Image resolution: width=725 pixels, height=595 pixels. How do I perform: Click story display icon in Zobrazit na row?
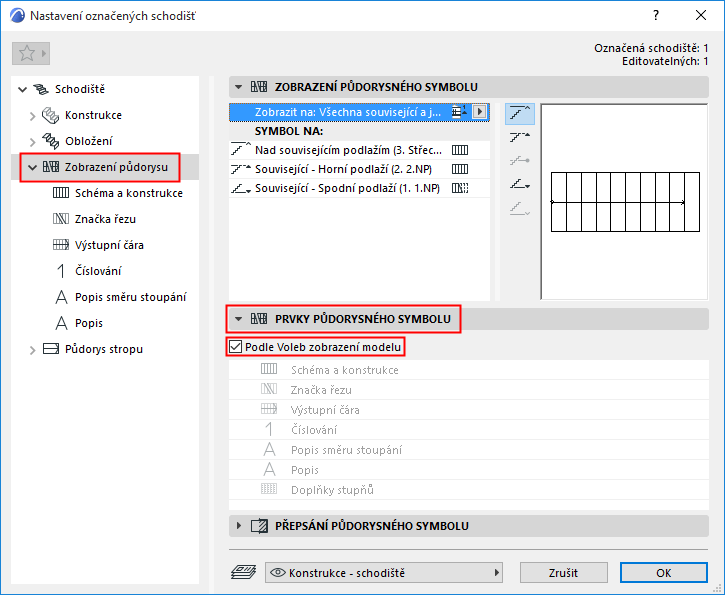pos(459,112)
